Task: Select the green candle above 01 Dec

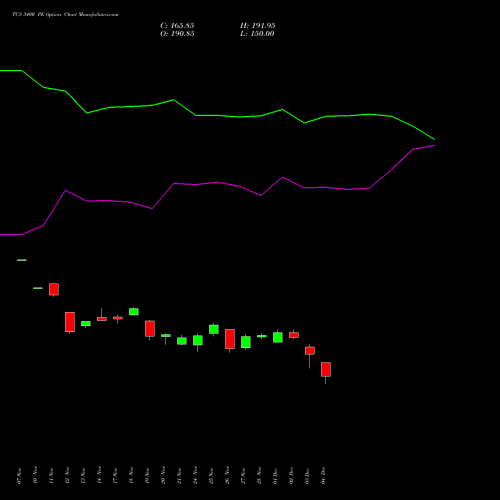Action: click(x=278, y=337)
